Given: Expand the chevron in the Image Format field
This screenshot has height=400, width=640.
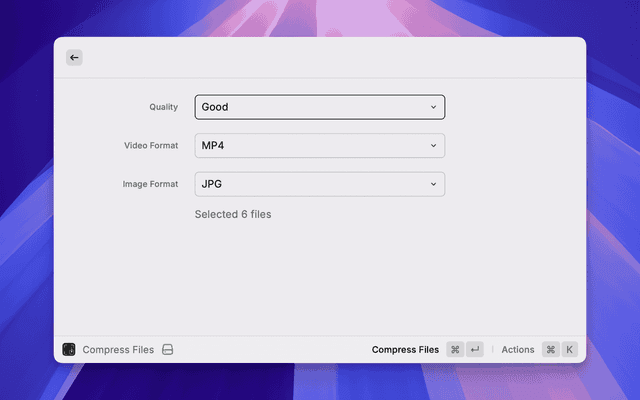Looking at the screenshot, I should pyautogui.click(x=433, y=184).
